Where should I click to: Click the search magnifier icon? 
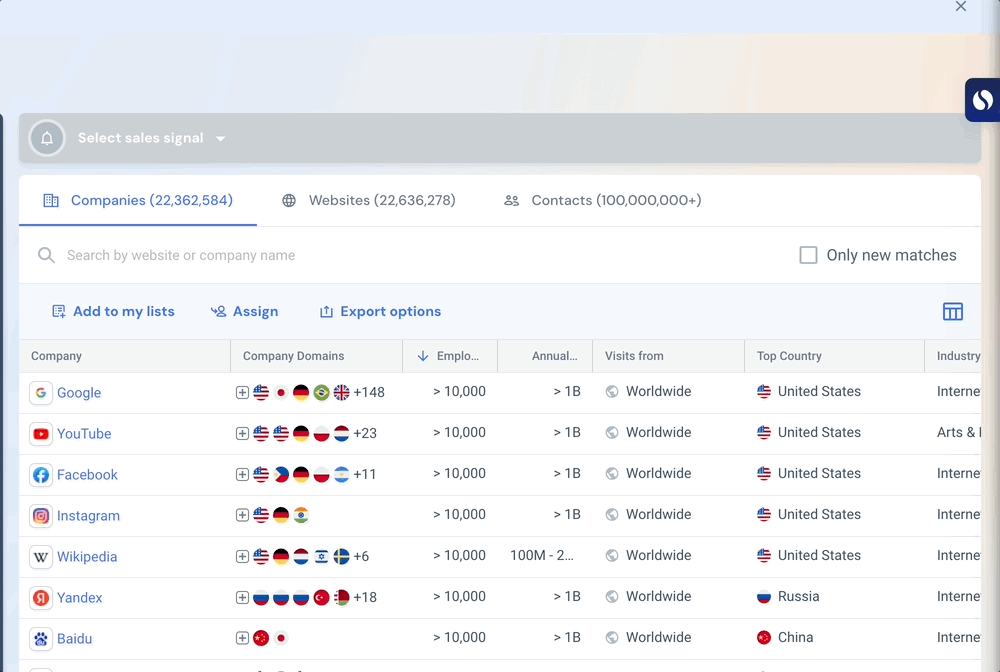(46, 255)
